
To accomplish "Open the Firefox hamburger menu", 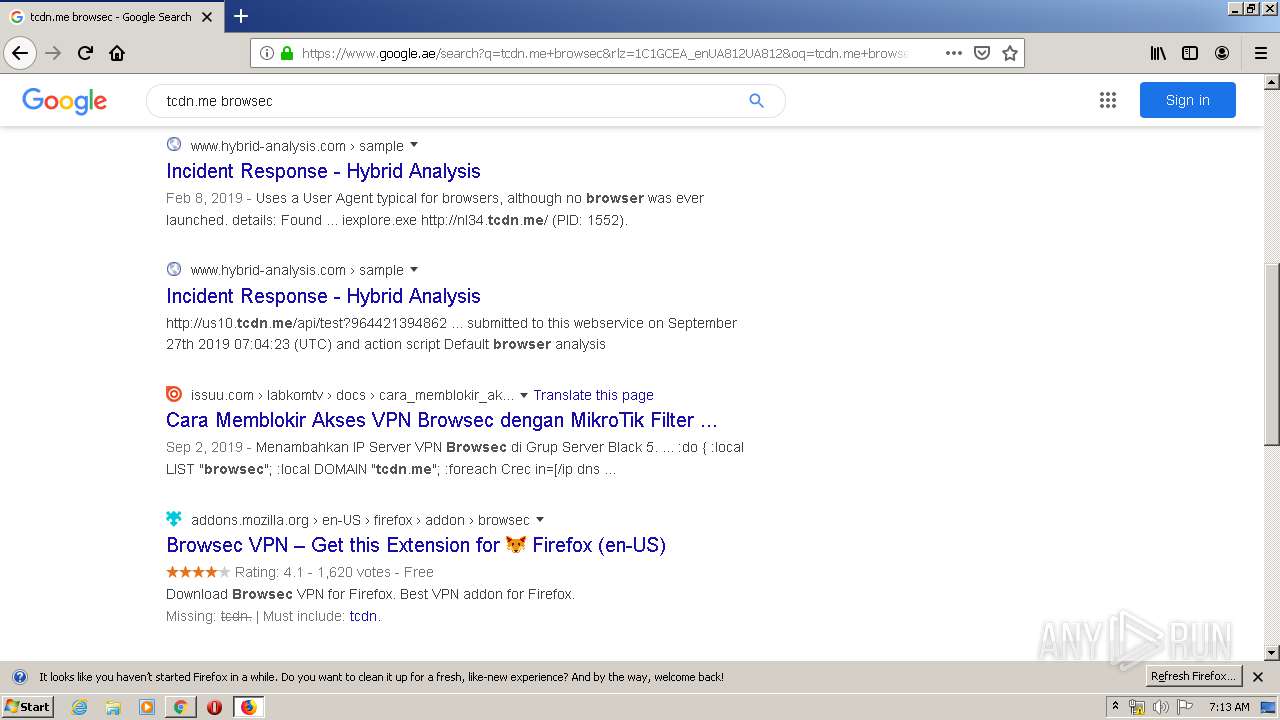I will point(1261,53).
